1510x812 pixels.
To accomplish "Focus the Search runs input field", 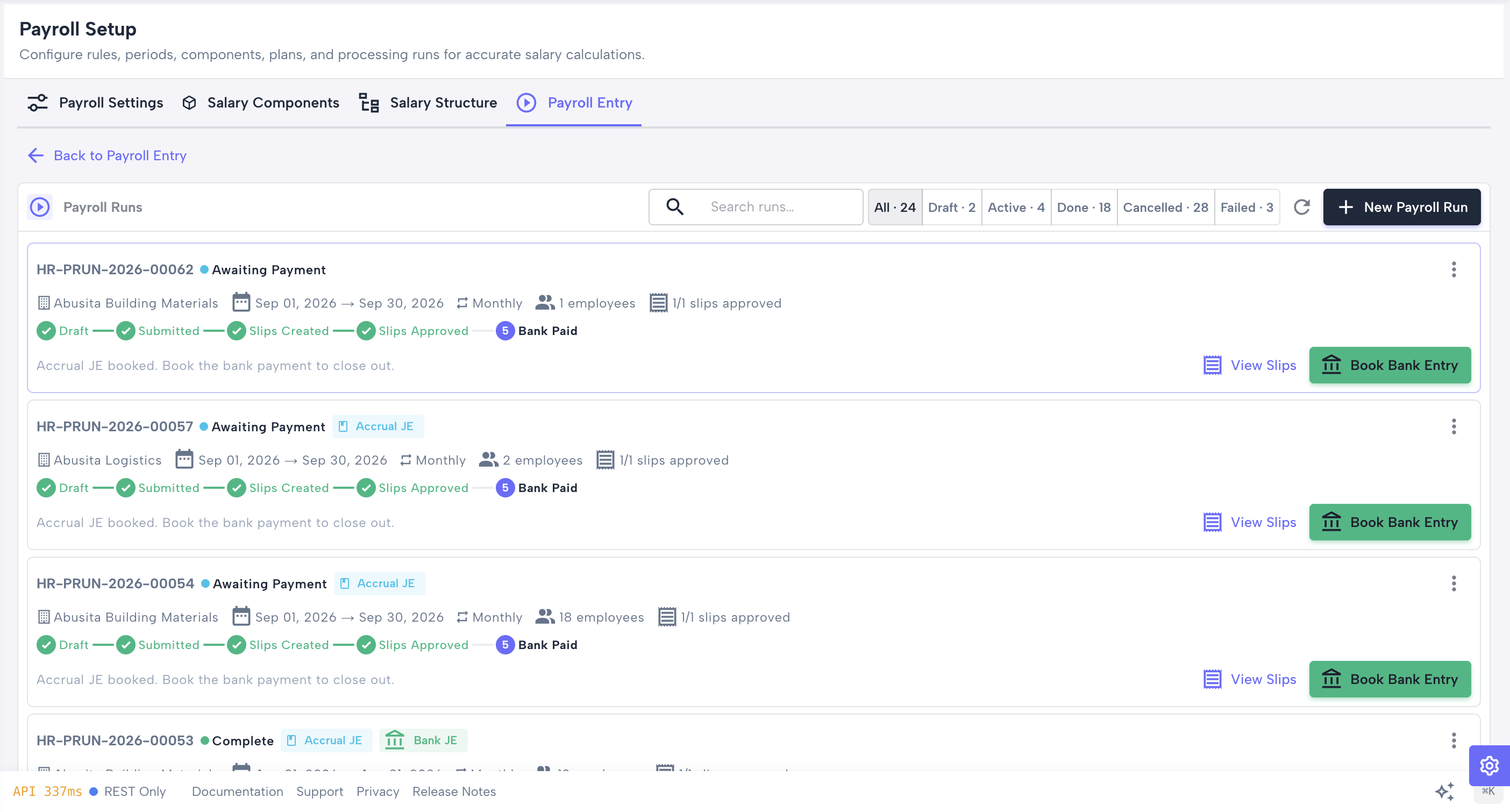I will point(756,207).
